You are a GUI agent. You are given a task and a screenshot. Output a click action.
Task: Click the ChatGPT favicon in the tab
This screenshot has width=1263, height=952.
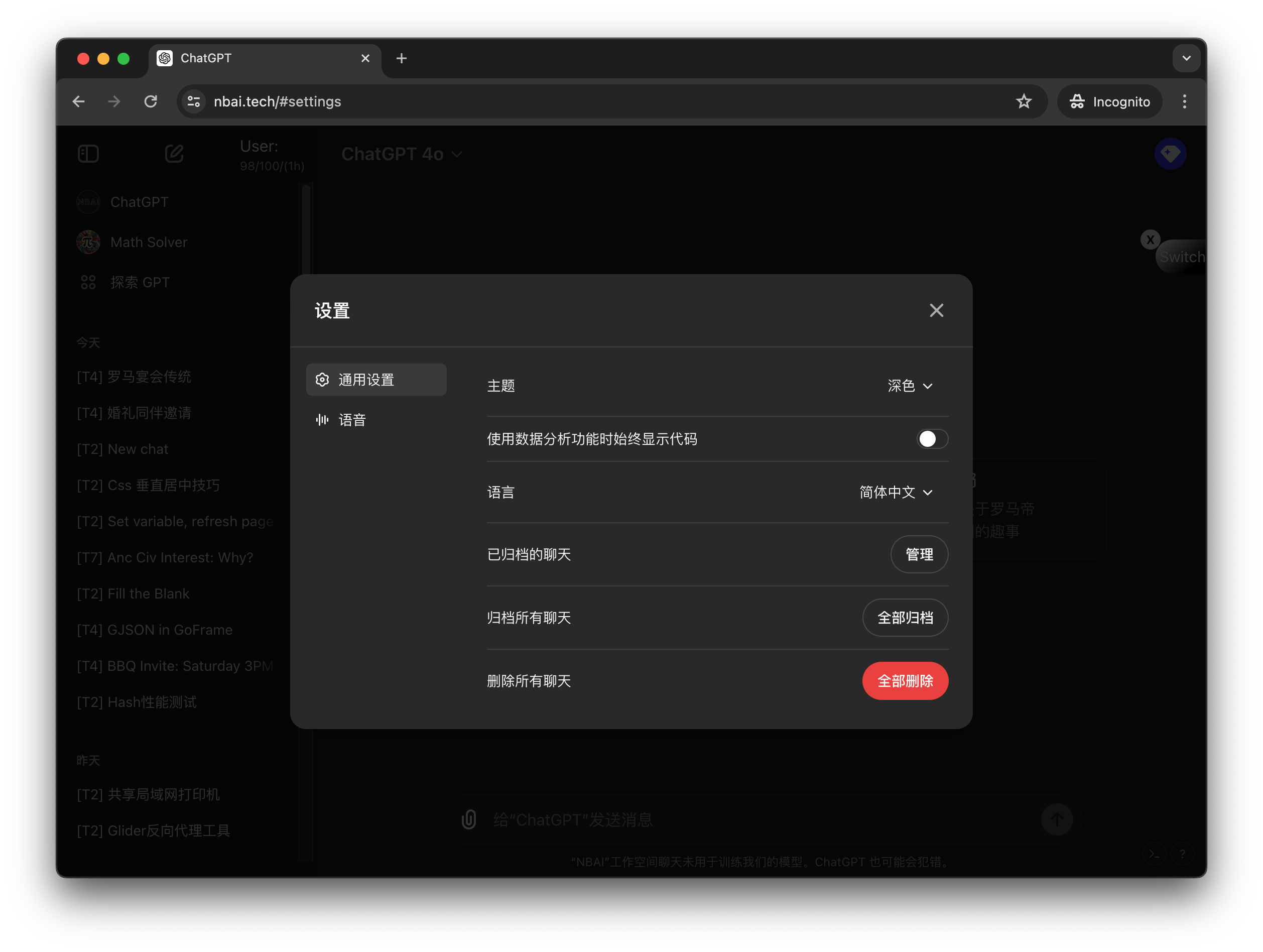point(165,58)
